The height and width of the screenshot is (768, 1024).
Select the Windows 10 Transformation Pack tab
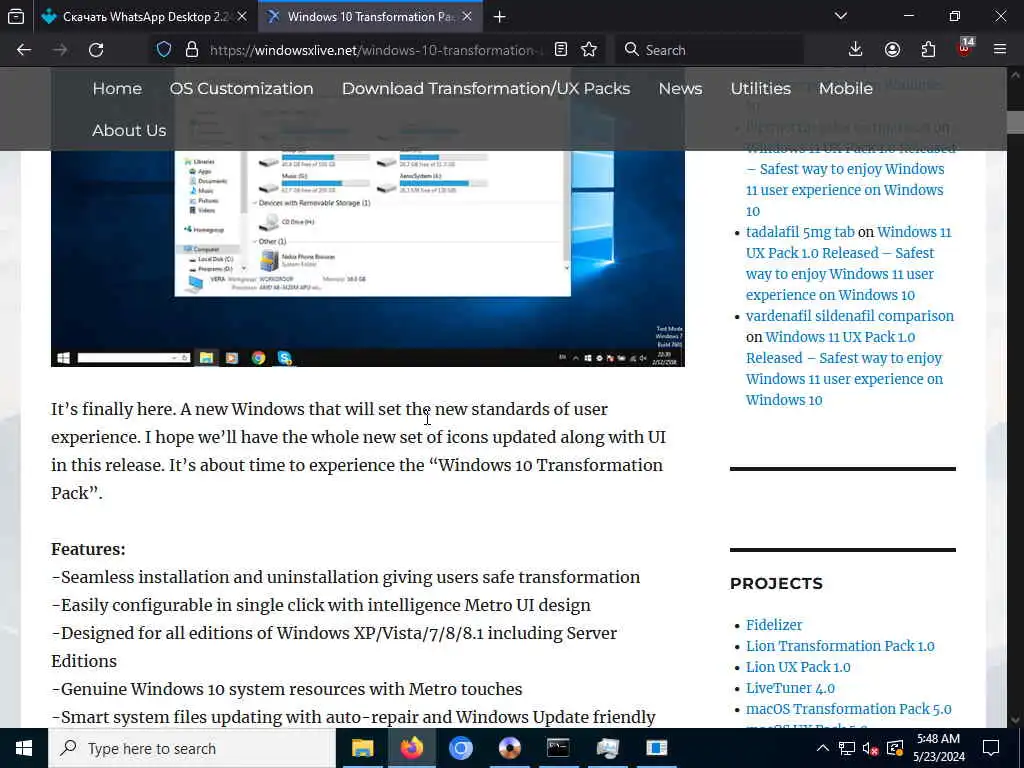coord(371,17)
